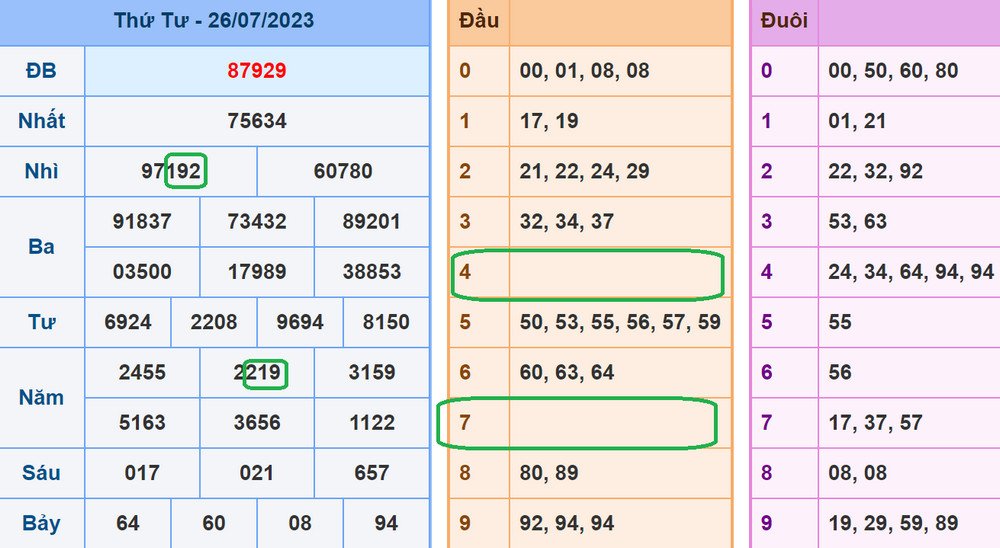Click the empty Đầu row 7 cell
Screen dimensions: 1000x548
point(620,423)
